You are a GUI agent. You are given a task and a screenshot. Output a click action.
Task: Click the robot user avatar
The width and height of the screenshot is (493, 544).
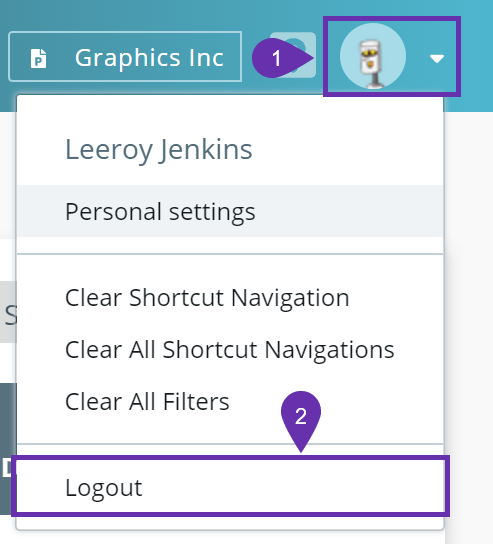(373, 56)
